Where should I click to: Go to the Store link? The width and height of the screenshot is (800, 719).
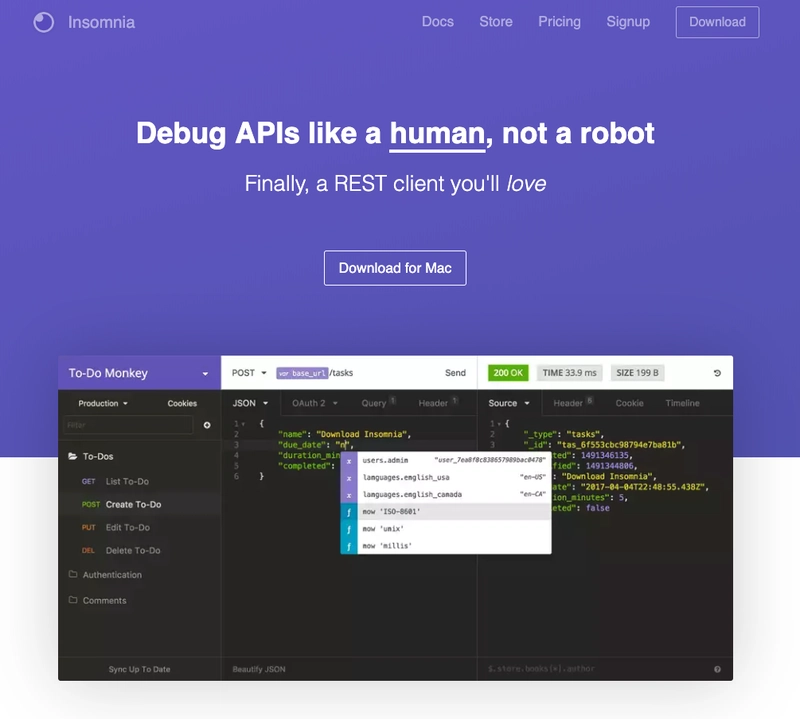pyautogui.click(x=496, y=22)
